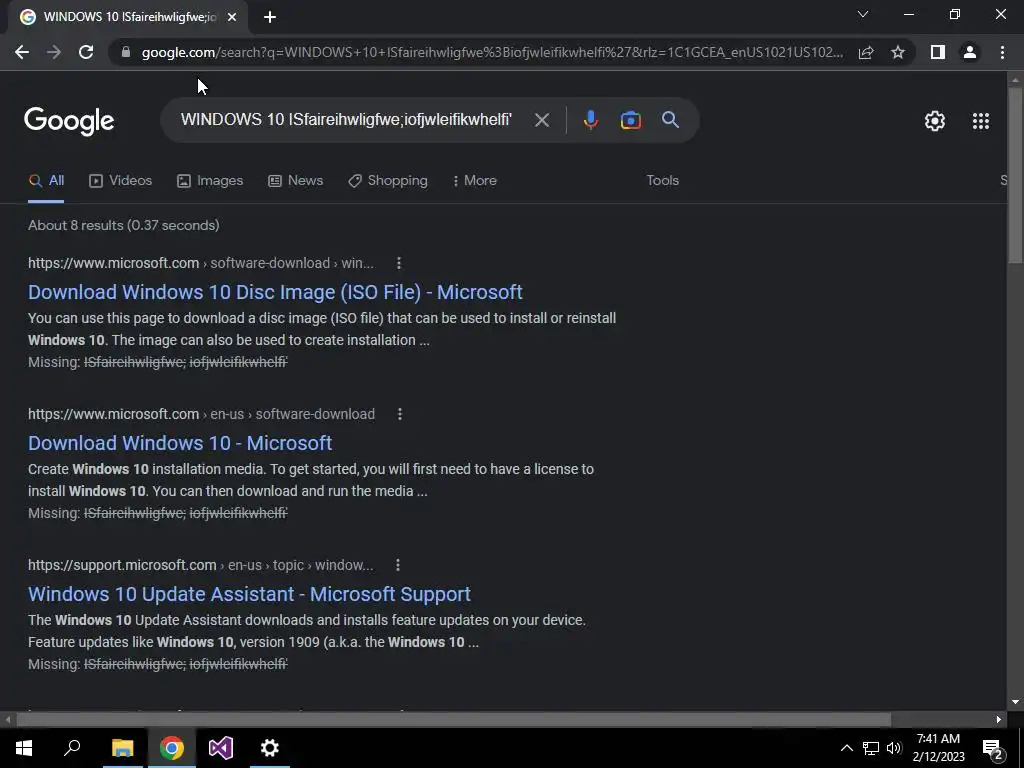Click the horizontal scrollbar thumb

pyautogui.click(x=453, y=720)
